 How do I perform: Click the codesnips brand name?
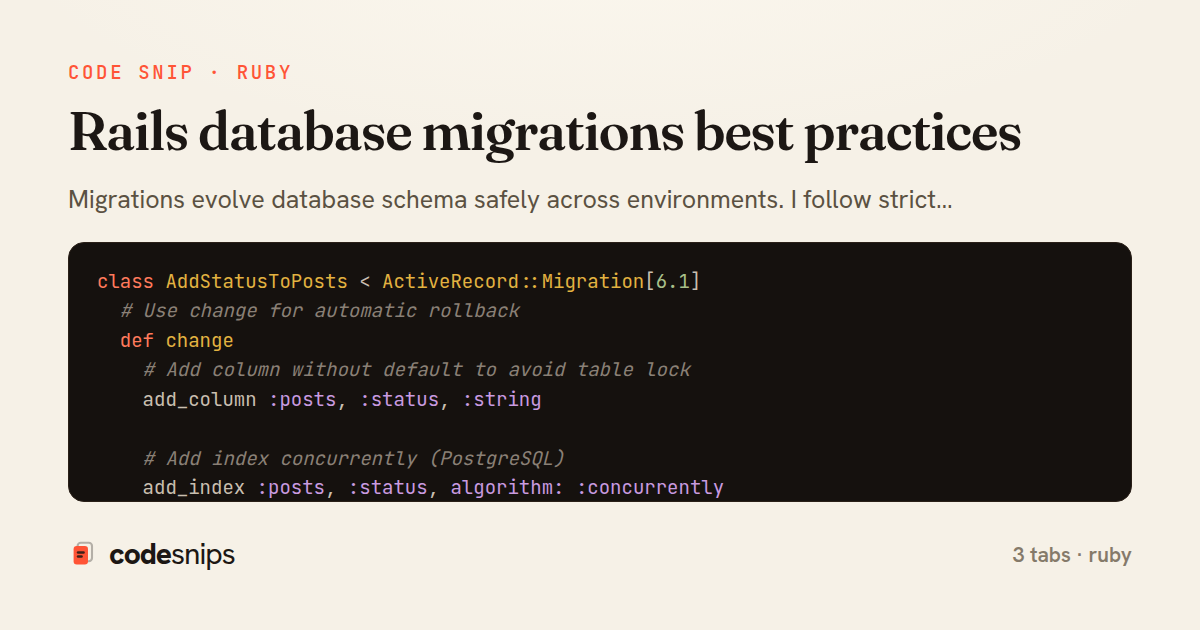tap(172, 555)
